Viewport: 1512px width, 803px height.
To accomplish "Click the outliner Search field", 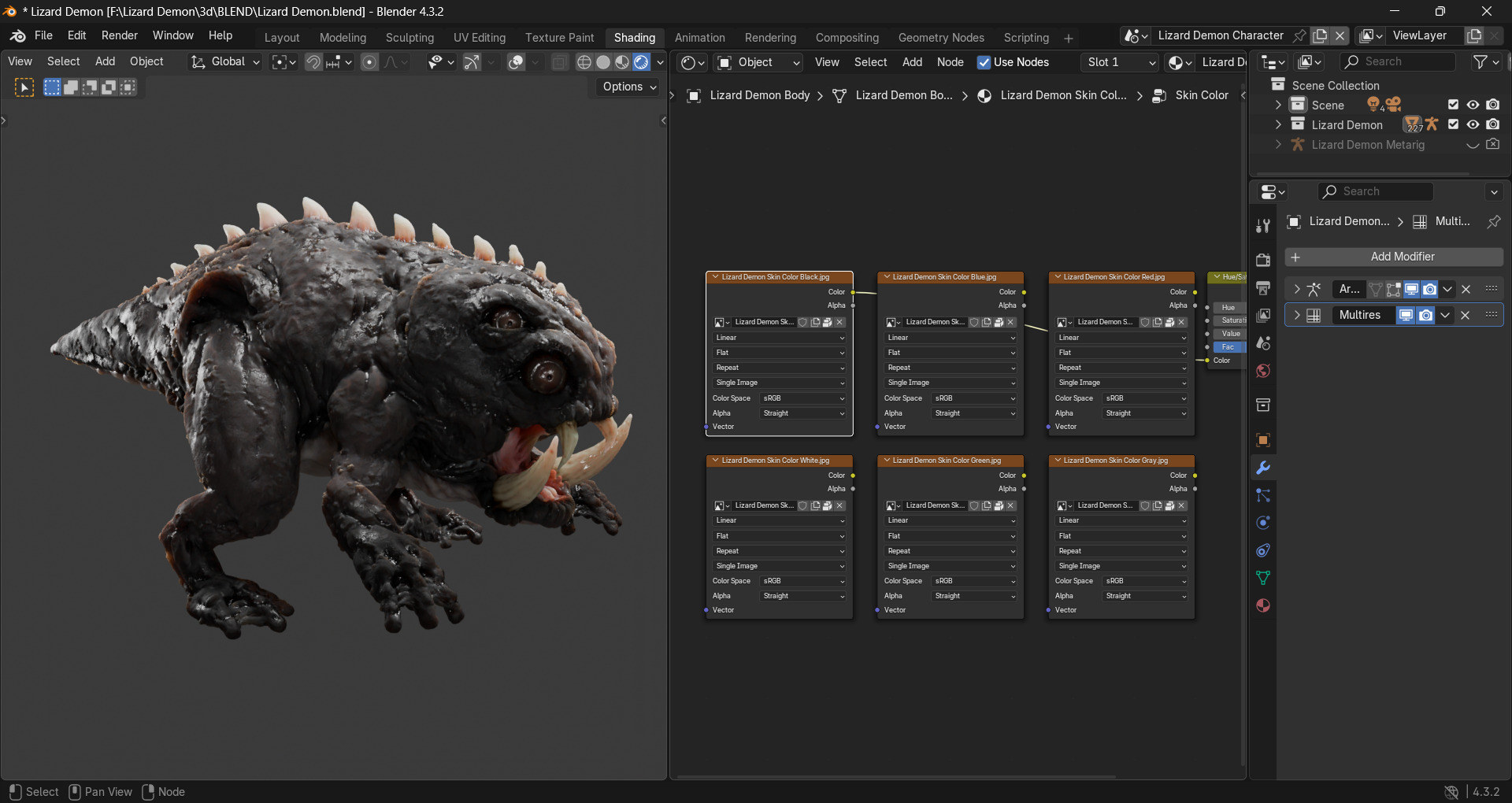I will [1398, 61].
